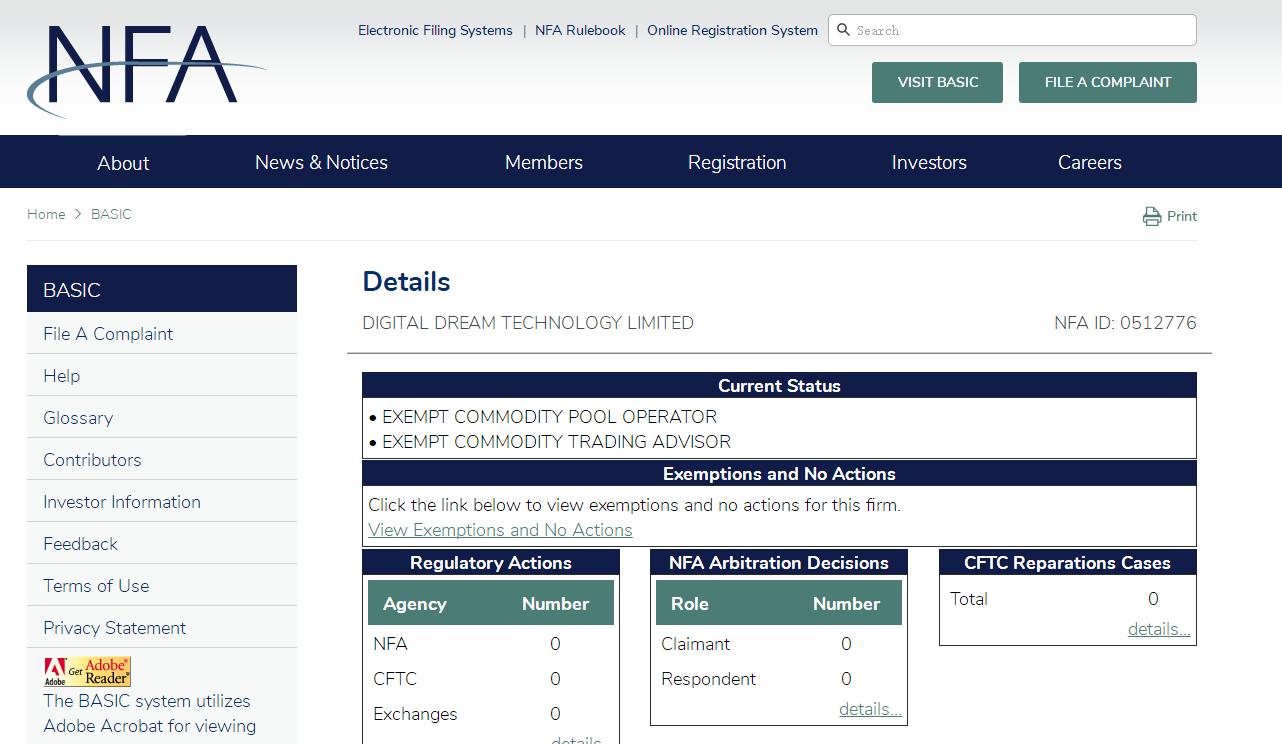The width and height of the screenshot is (1282, 744).
Task: Open the Investors menu
Action: [x=929, y=162]
